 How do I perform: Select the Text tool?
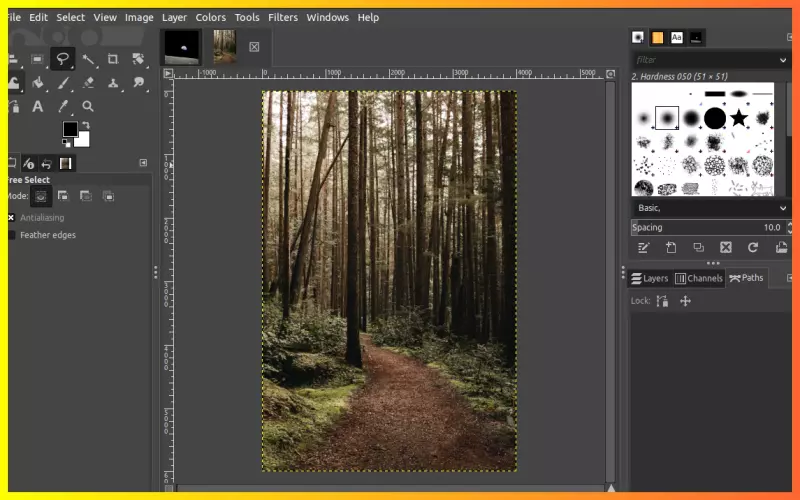pos(37,106)
